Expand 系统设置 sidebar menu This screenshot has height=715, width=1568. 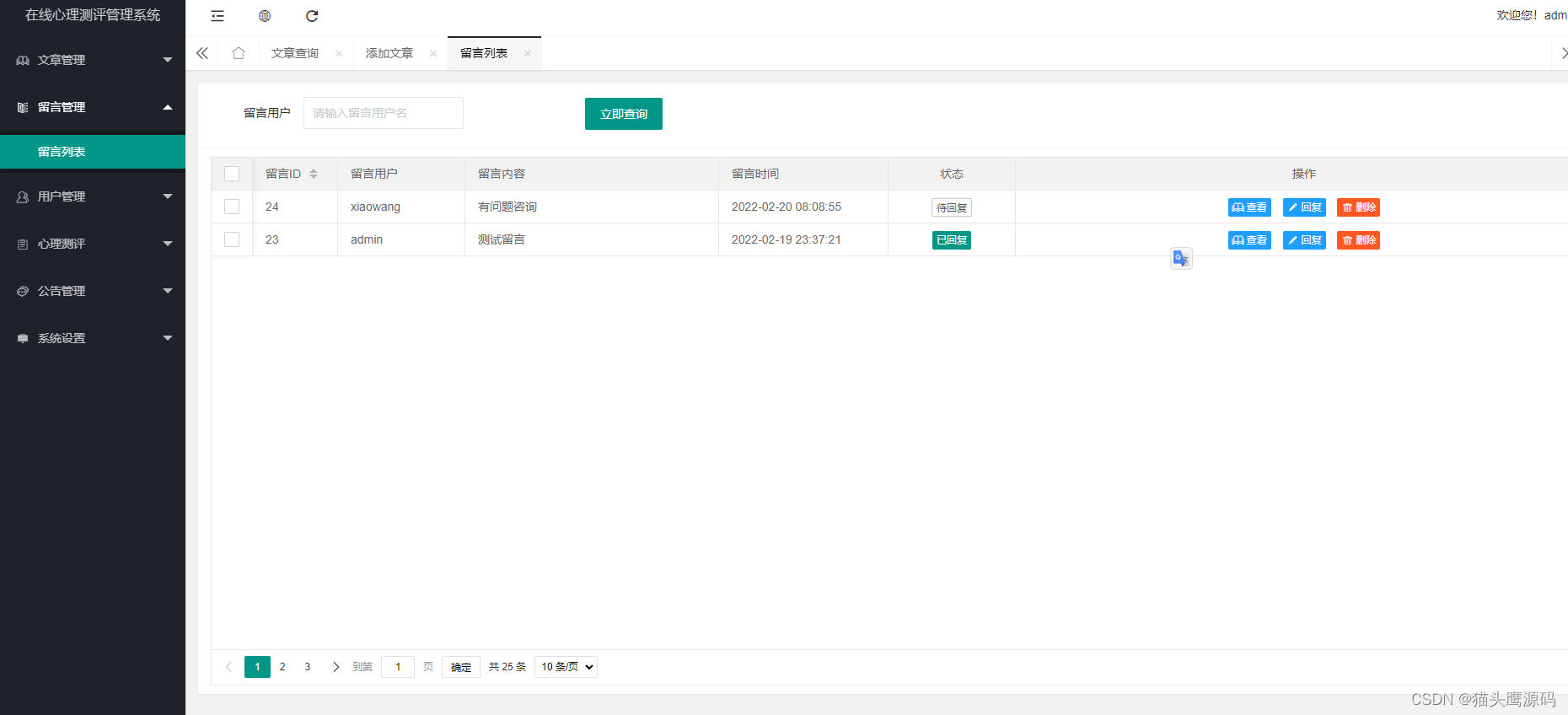[93, 338]
